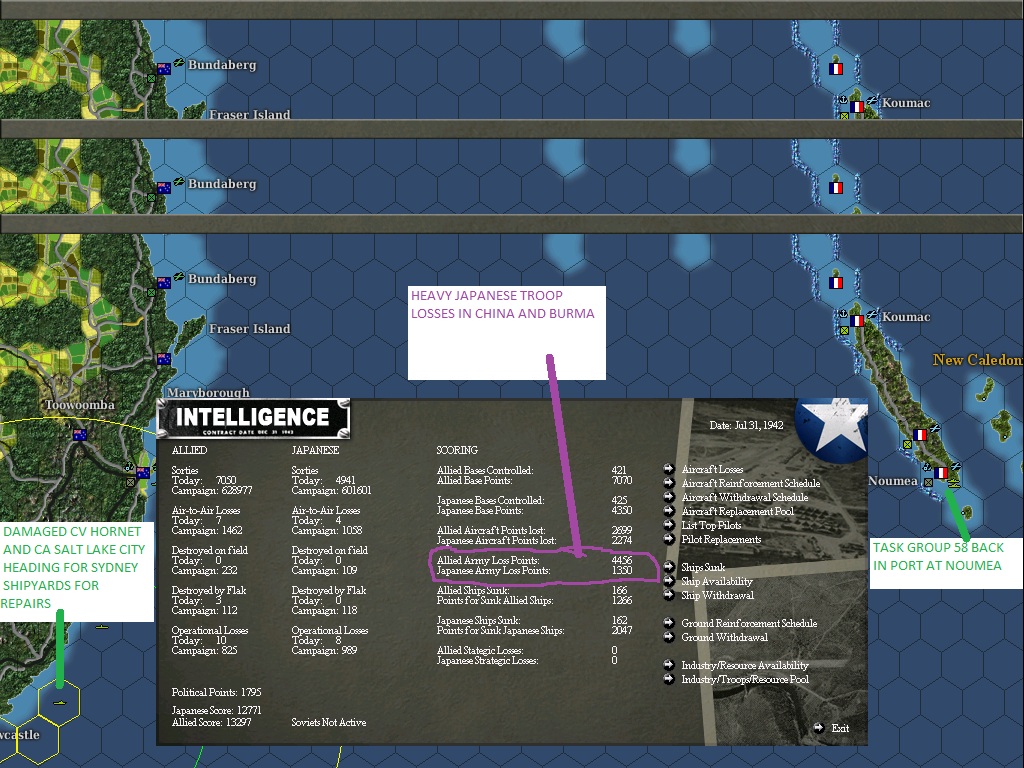Click Japanese Operational Losses Campaign: 989
The width and height of the screenshot is (1024, 768).
[324, 650]
